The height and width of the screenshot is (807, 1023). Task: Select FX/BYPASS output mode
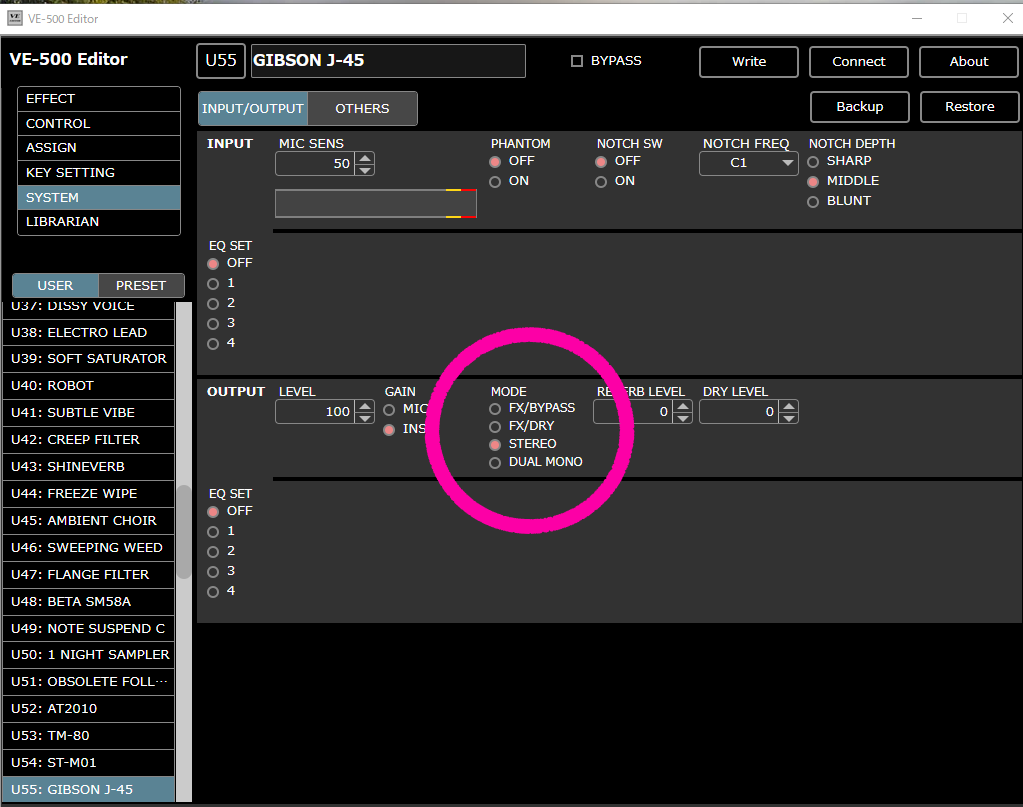click(495, 408)
